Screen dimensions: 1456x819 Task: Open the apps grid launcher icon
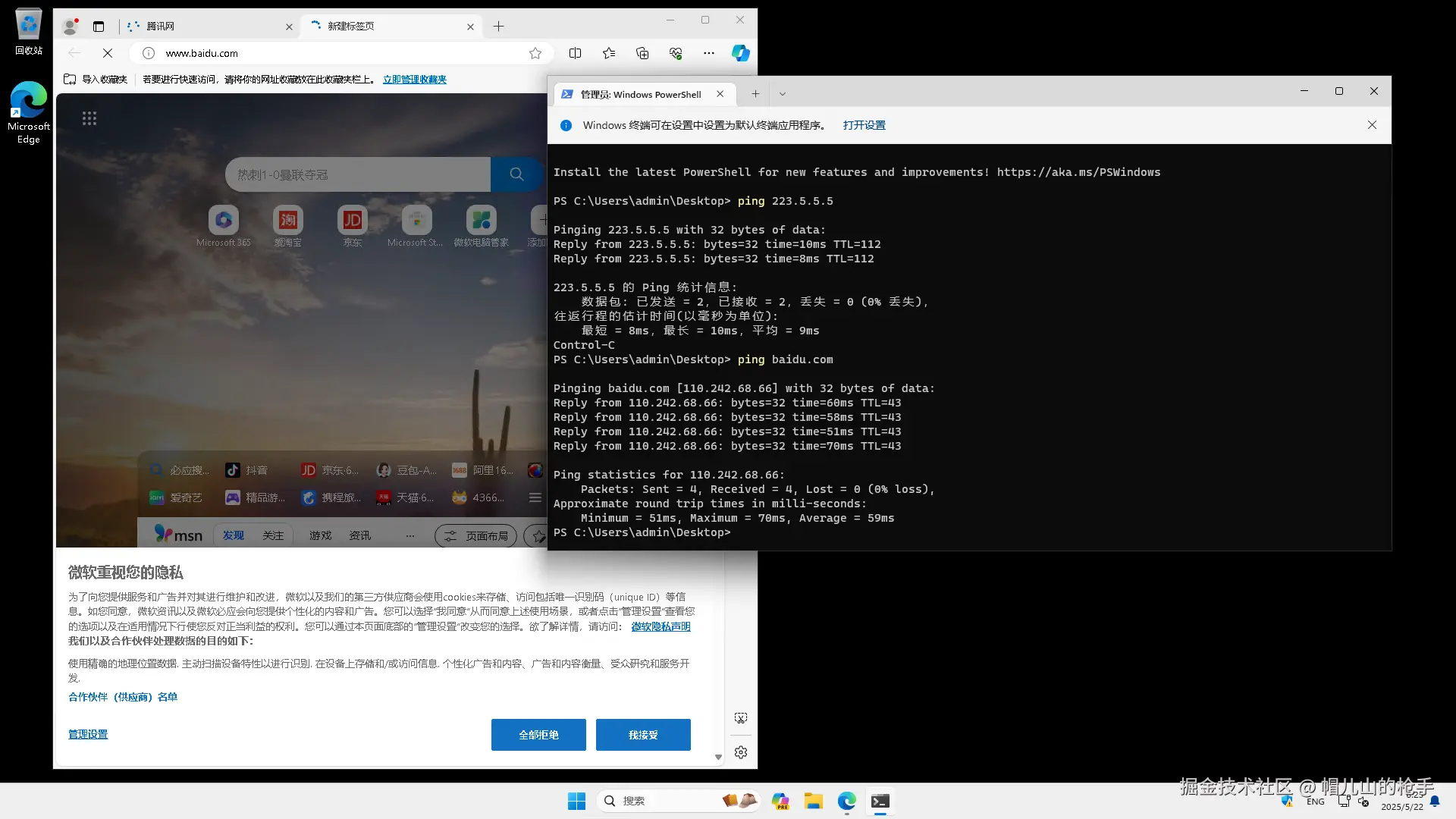(89, 118)
